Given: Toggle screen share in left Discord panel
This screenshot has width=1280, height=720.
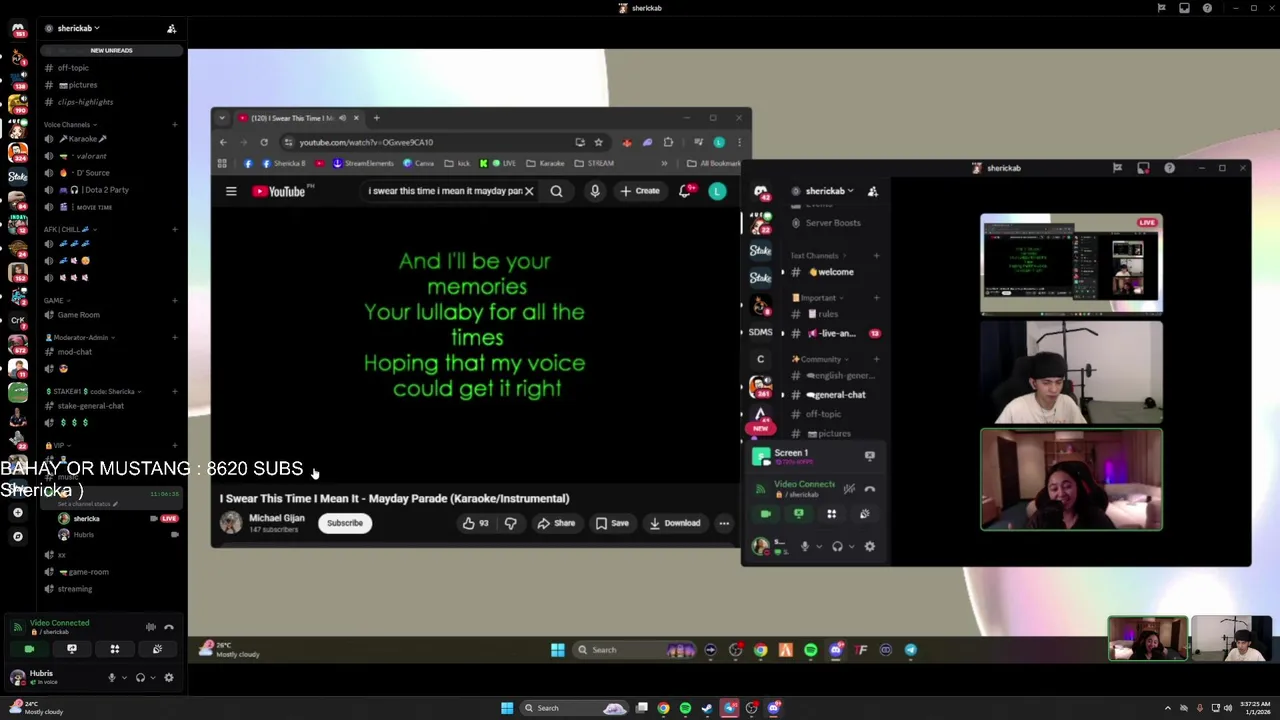Looking at the screenshot, I should pyautogui.click(x=72, y=649).
